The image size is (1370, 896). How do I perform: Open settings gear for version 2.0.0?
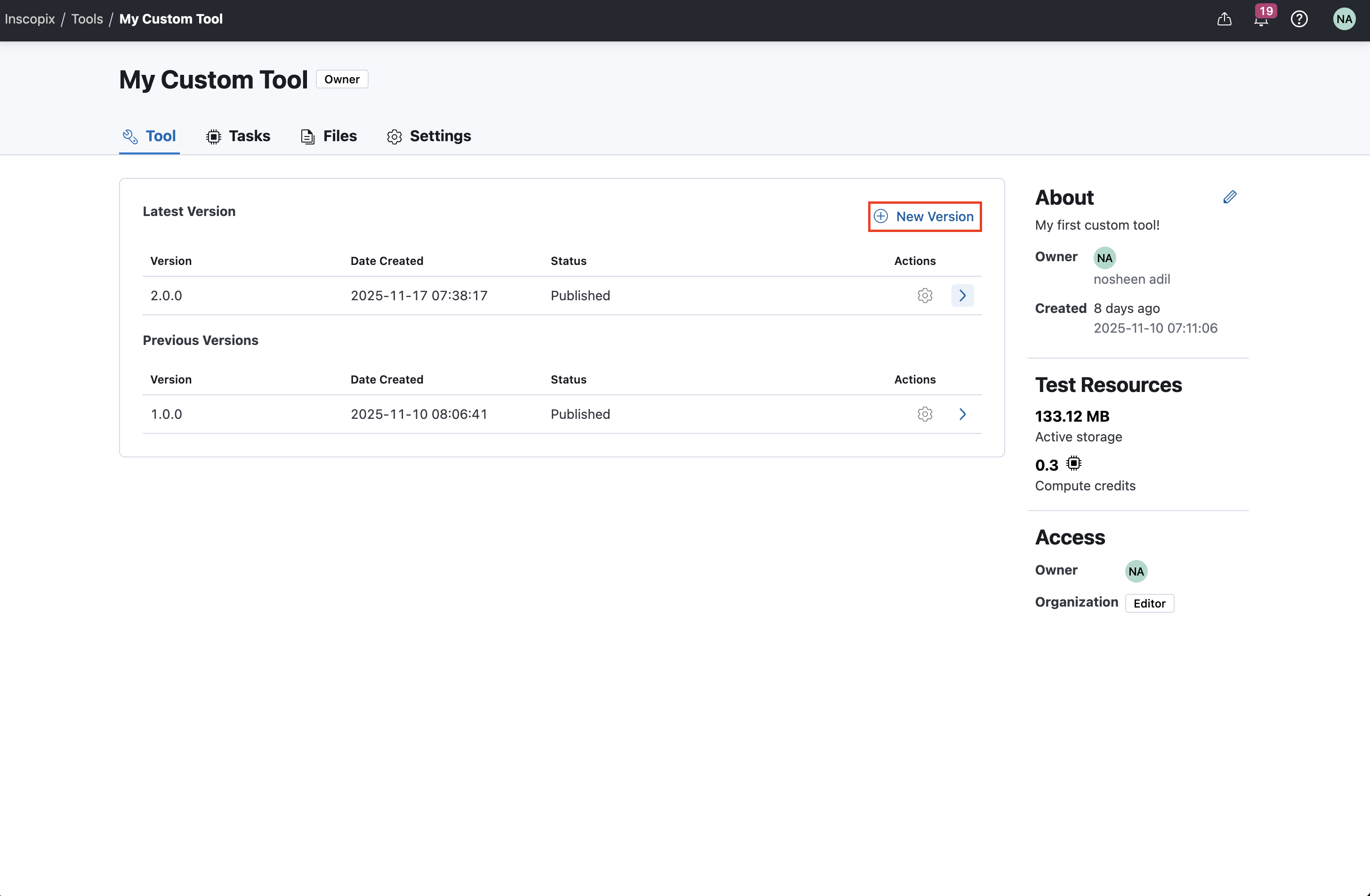pyautogui.click(x=925, y=295)
